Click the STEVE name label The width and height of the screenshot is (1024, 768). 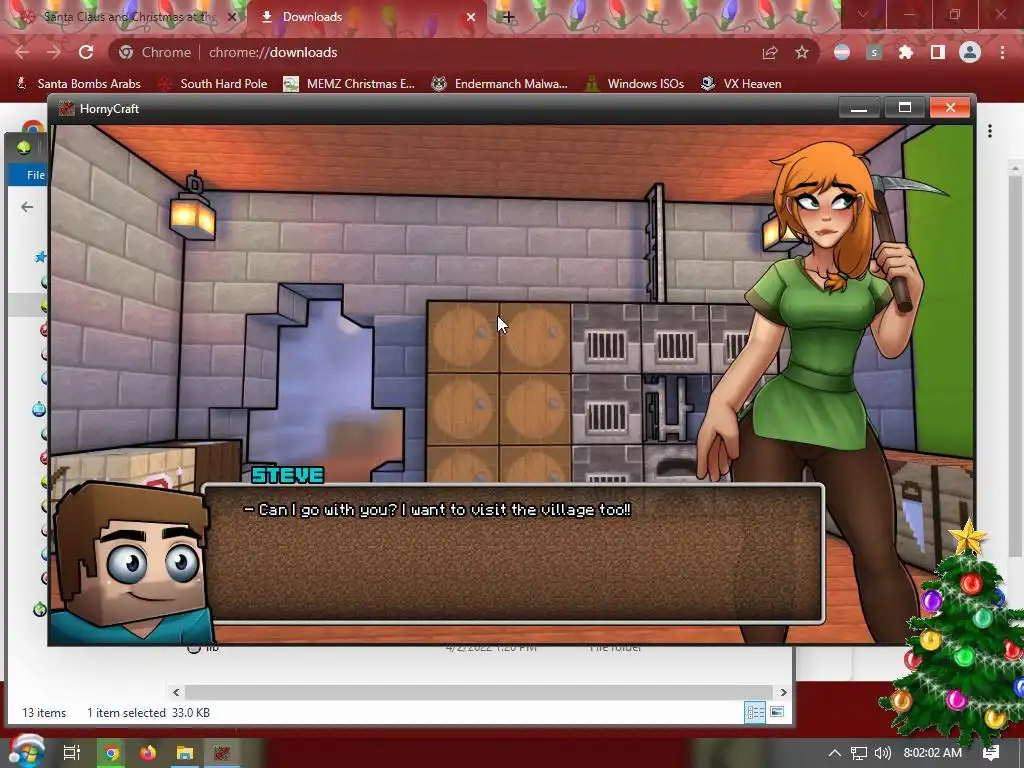[x=288, y=475]
